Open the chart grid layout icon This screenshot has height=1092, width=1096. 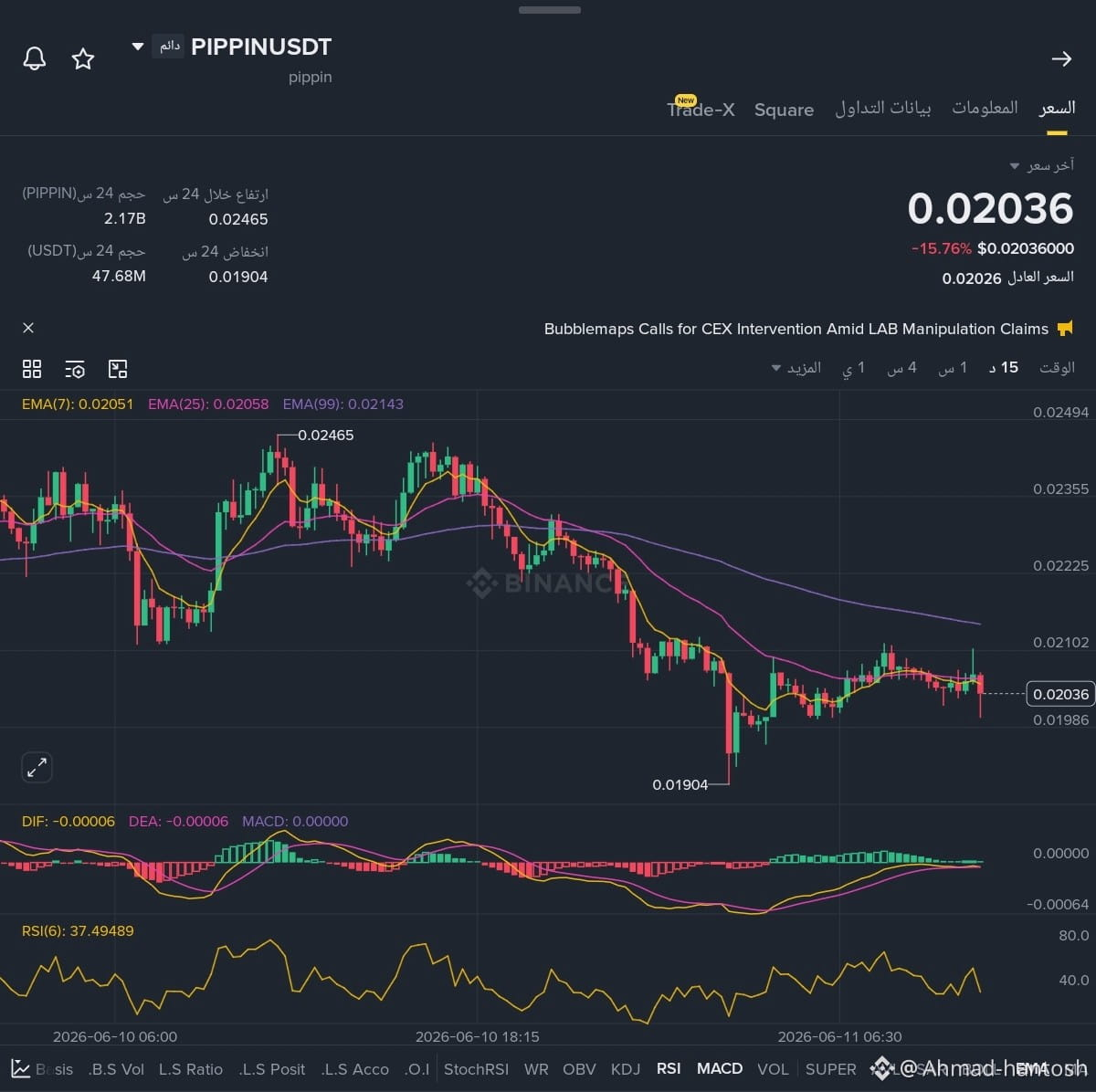coord(32,369)
